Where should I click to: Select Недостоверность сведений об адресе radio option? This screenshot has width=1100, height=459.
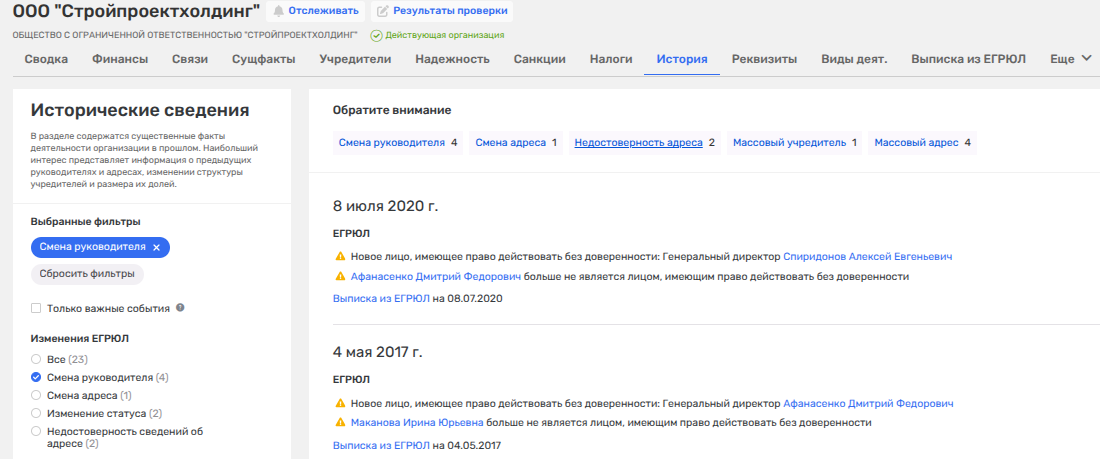tap(36, 432)
